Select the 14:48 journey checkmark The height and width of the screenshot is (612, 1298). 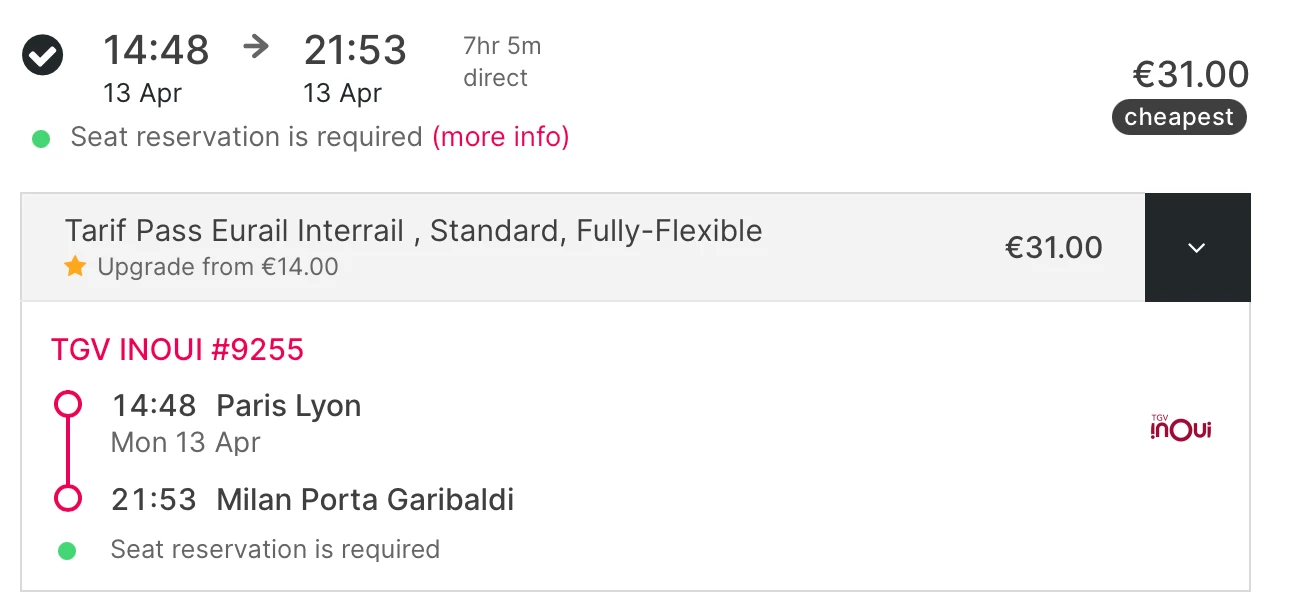point(43,55)
